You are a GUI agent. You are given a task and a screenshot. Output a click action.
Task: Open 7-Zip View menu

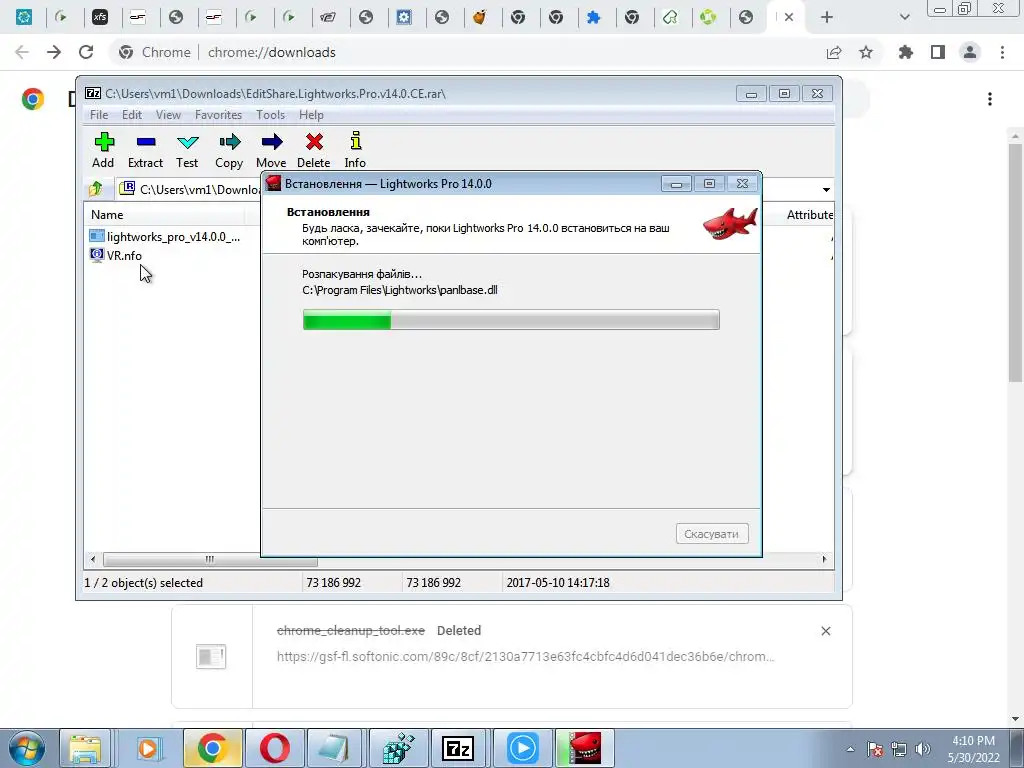(x=168, y=115)
